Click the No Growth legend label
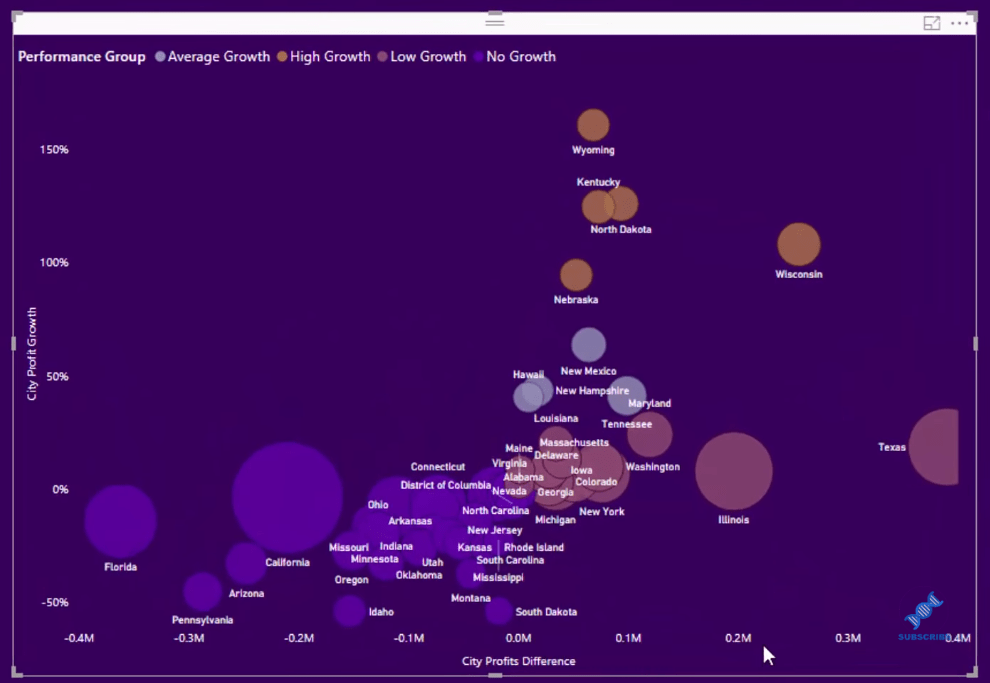 click(x=521, y=56)
